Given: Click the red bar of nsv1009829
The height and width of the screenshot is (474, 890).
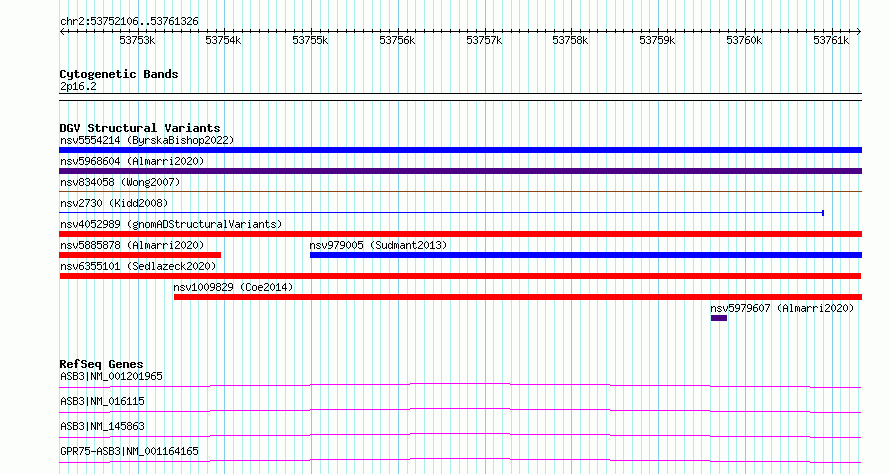Looking at the screenshot, I should [x=518, y=297].
